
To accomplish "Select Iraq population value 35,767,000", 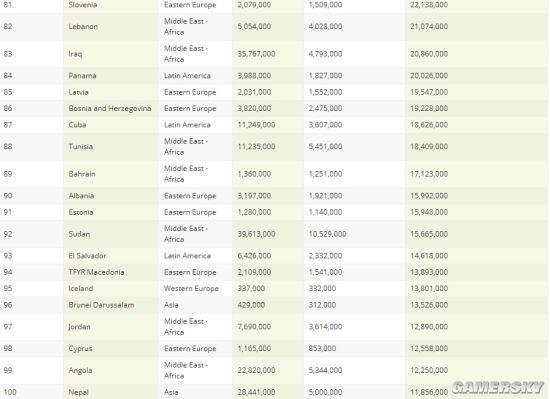I will pos(256,54).
